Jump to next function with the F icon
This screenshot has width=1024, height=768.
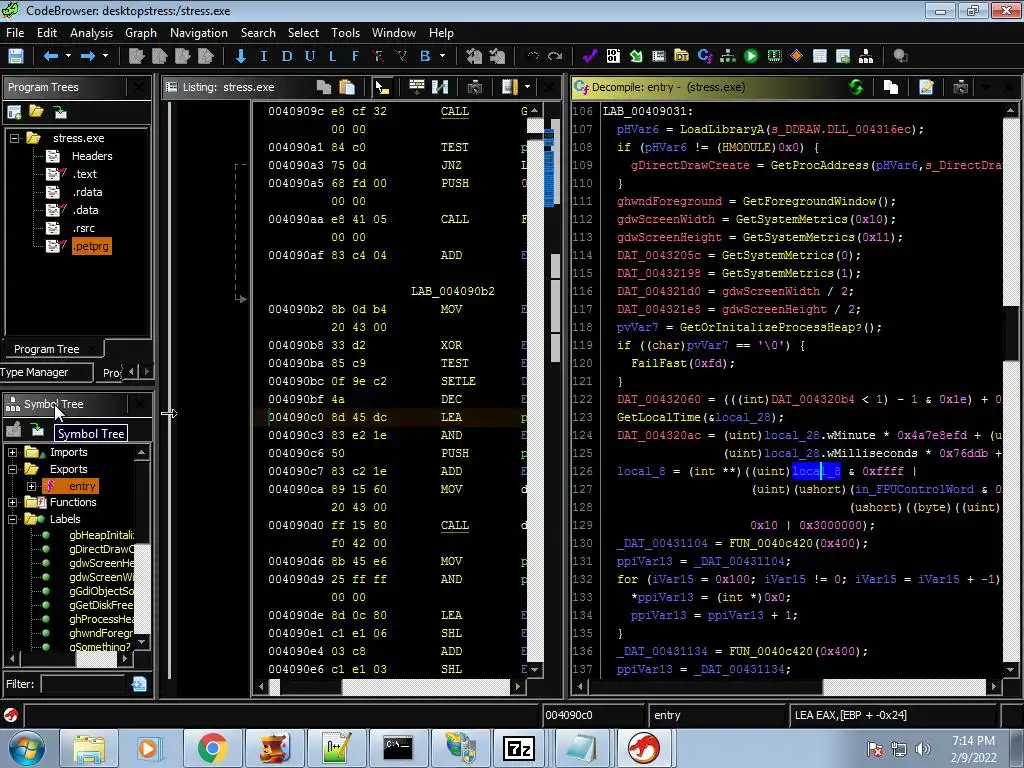(355, 56)
